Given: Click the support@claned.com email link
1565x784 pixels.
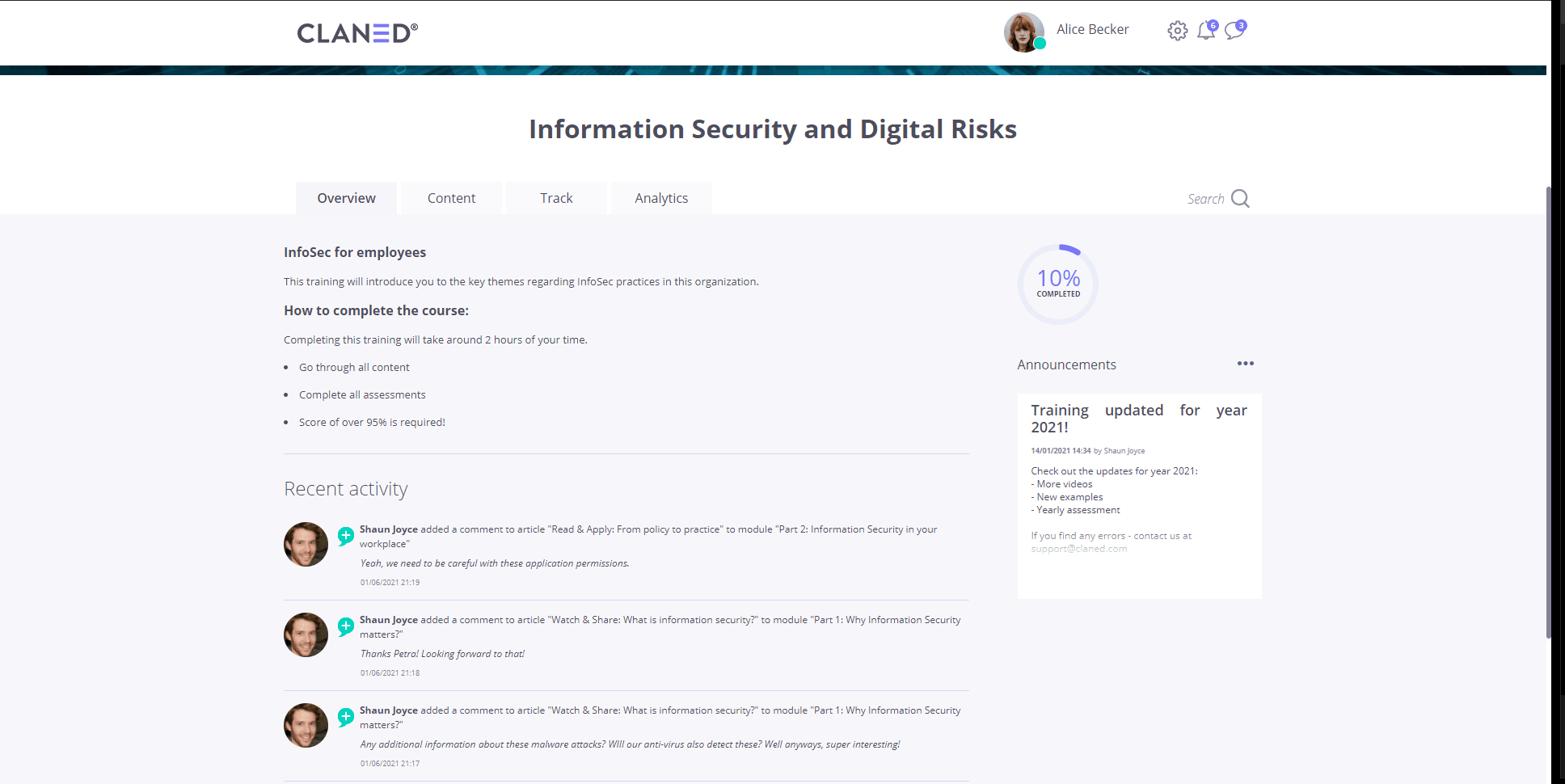Looking at the screenshot, I should click(x=1078, y=548).
